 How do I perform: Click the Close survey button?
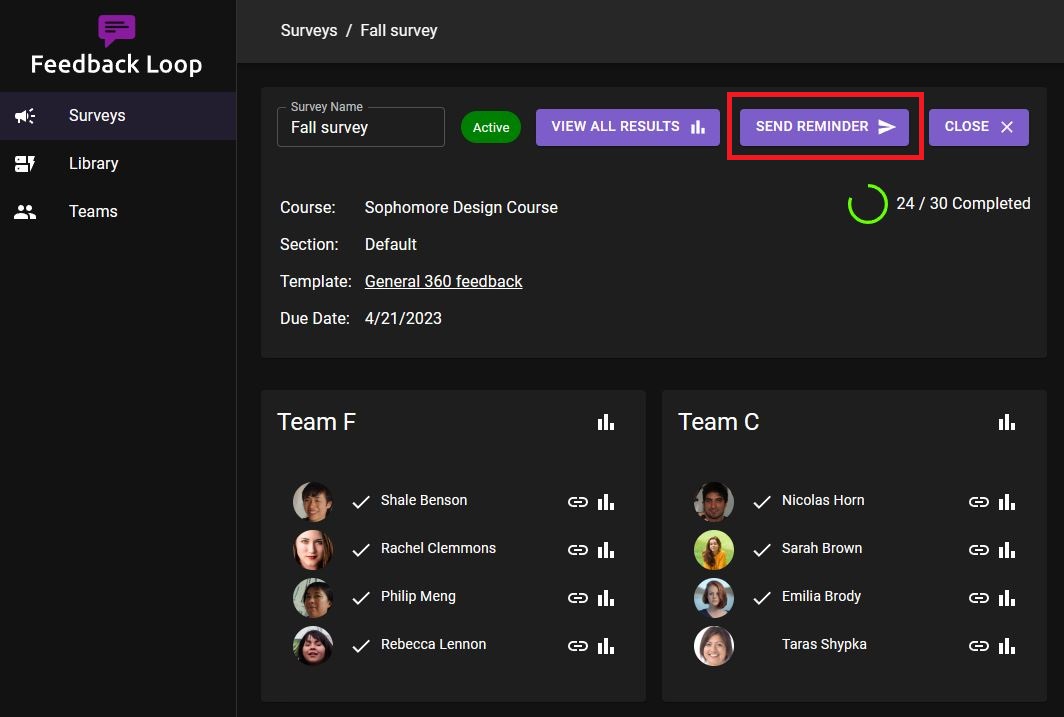pyautogui.click(x=978, y=127)
